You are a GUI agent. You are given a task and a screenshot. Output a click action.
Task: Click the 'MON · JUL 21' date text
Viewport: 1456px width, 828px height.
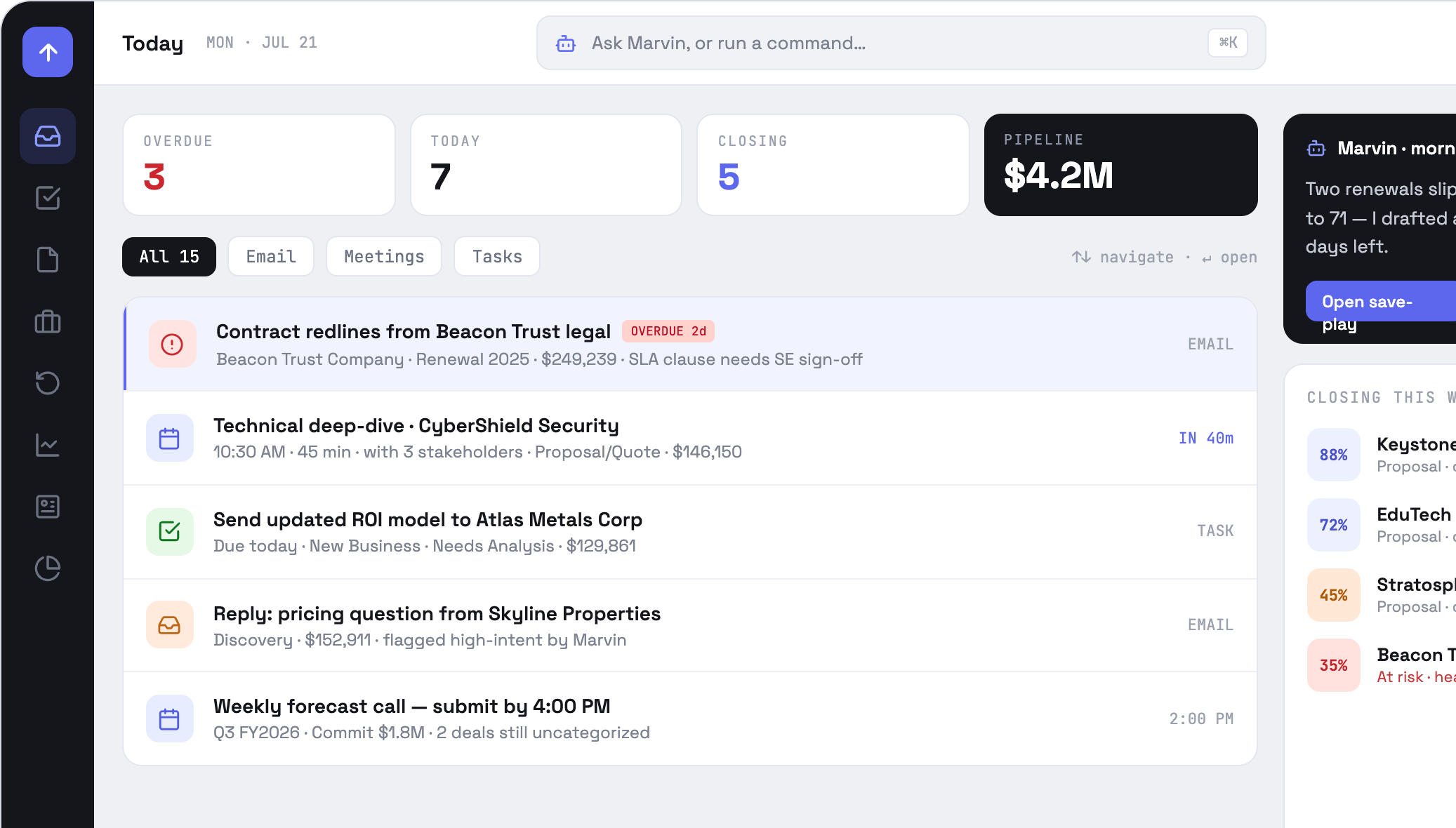(x=262, y=43)
